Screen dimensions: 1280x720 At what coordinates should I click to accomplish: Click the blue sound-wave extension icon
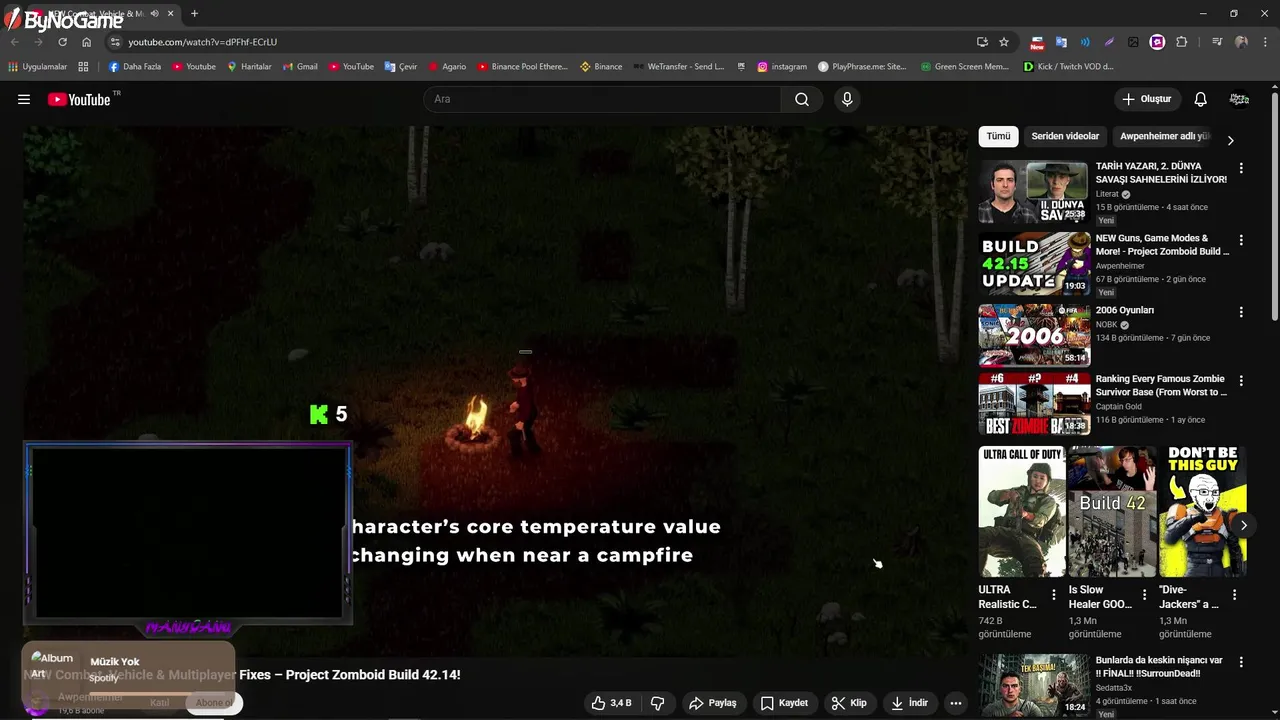tap(1085, 42)
